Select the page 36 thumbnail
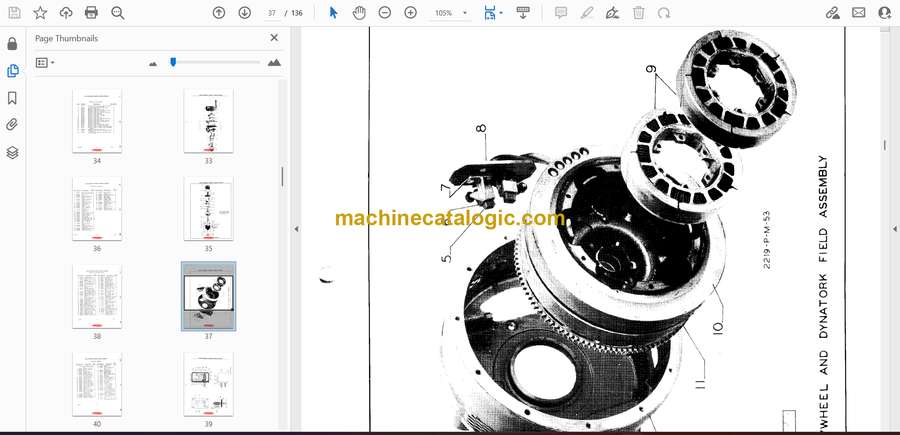This screenshot has height=435, width=900. click(x=97, y=208)
